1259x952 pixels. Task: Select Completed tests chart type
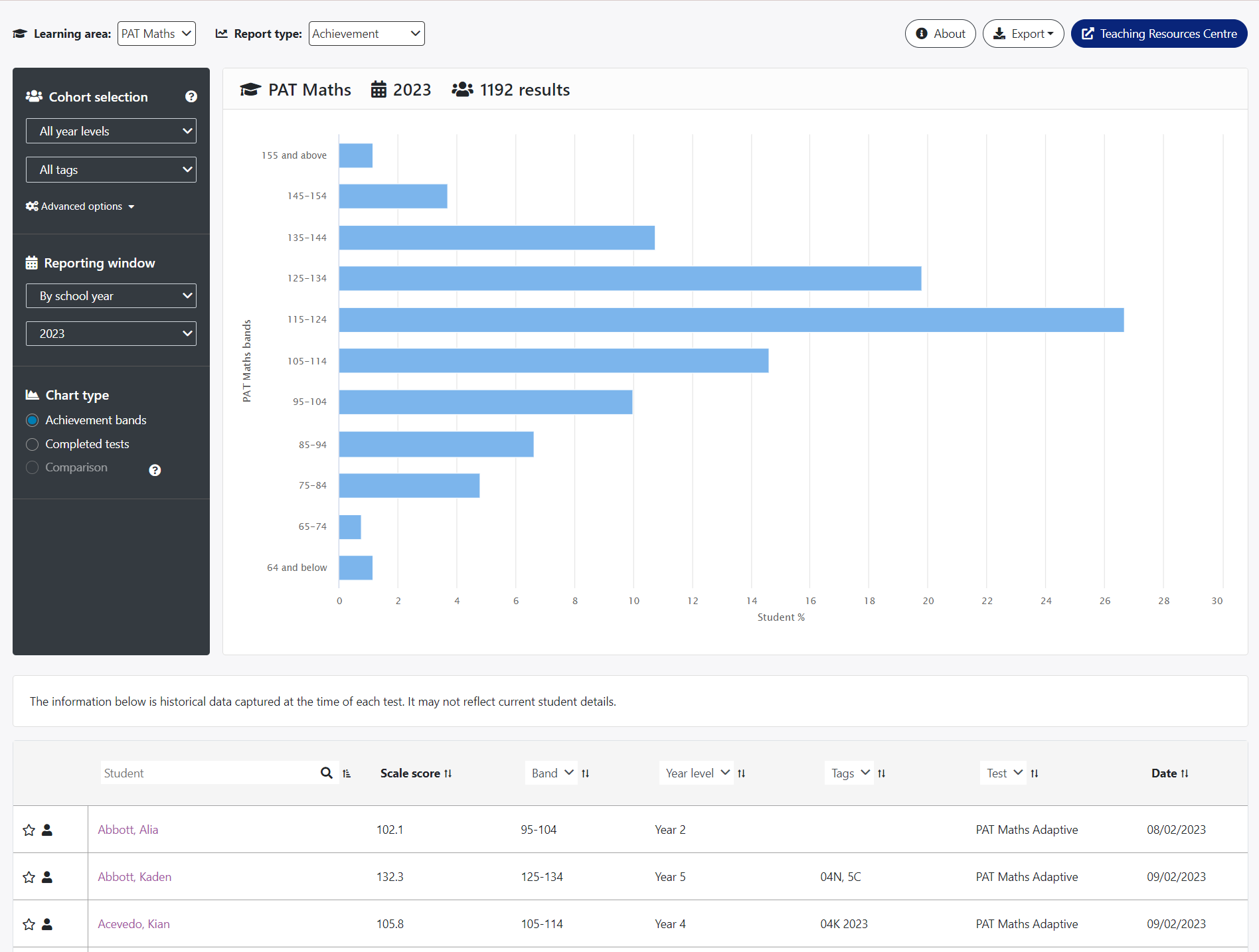tap(32, 444)
